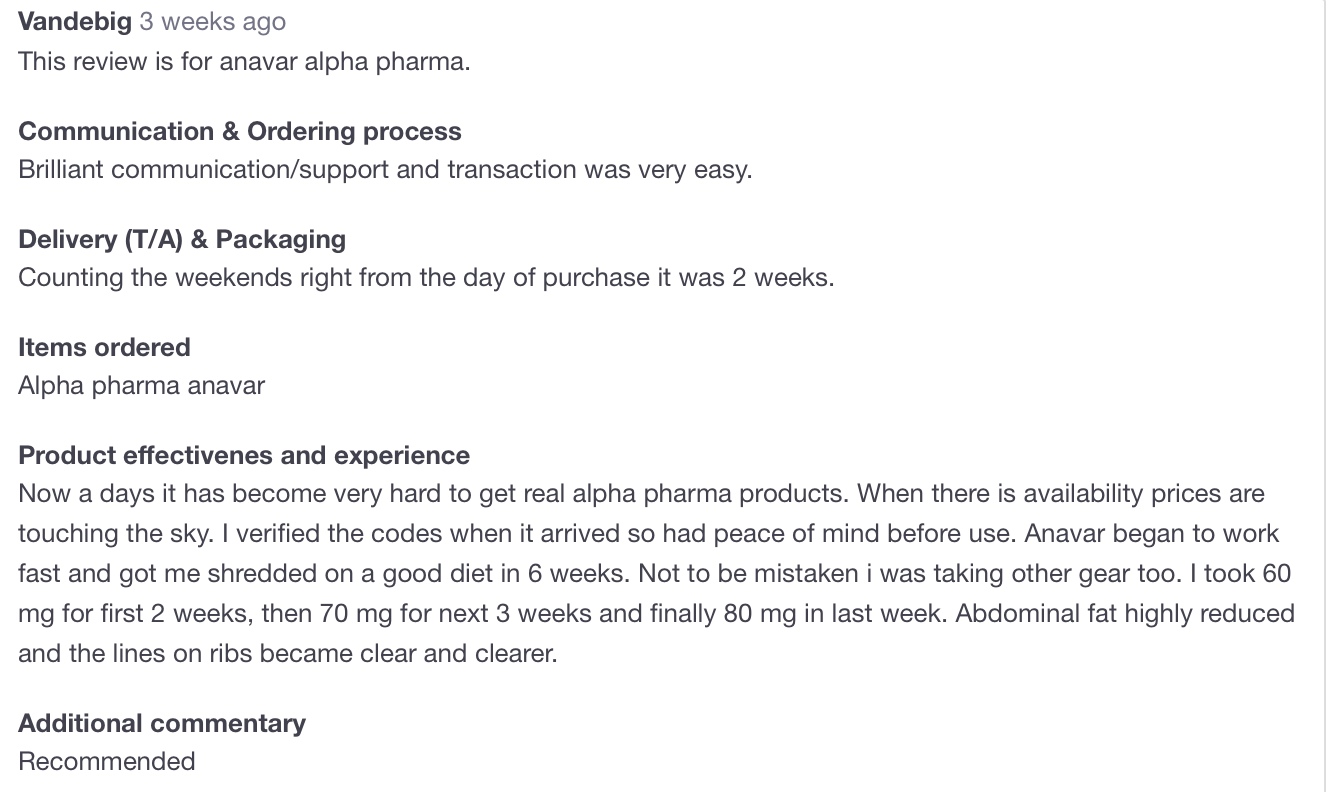Click the line starting 'touching the sky'

[x=649, y=534]
